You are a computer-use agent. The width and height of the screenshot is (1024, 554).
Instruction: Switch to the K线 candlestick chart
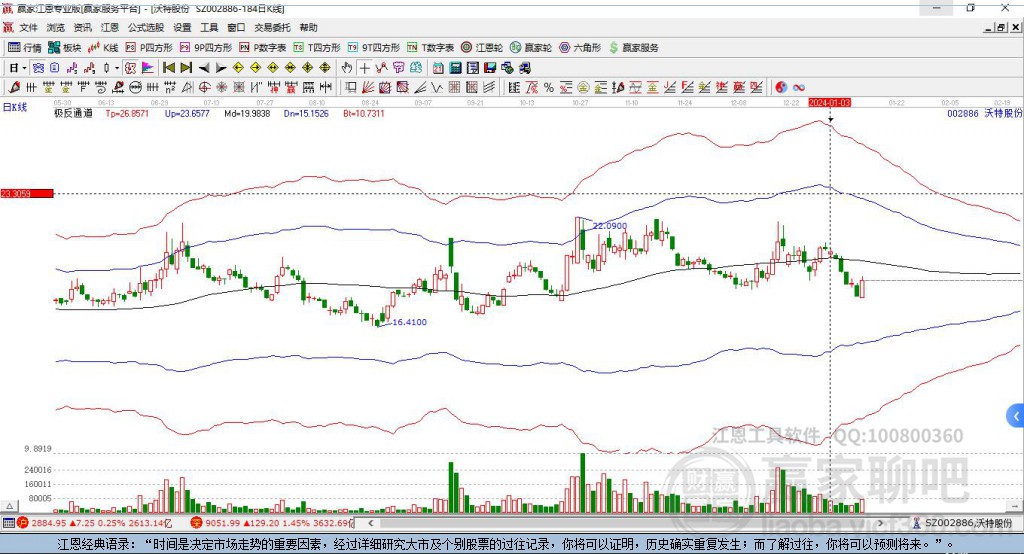(x=103, y=48)
